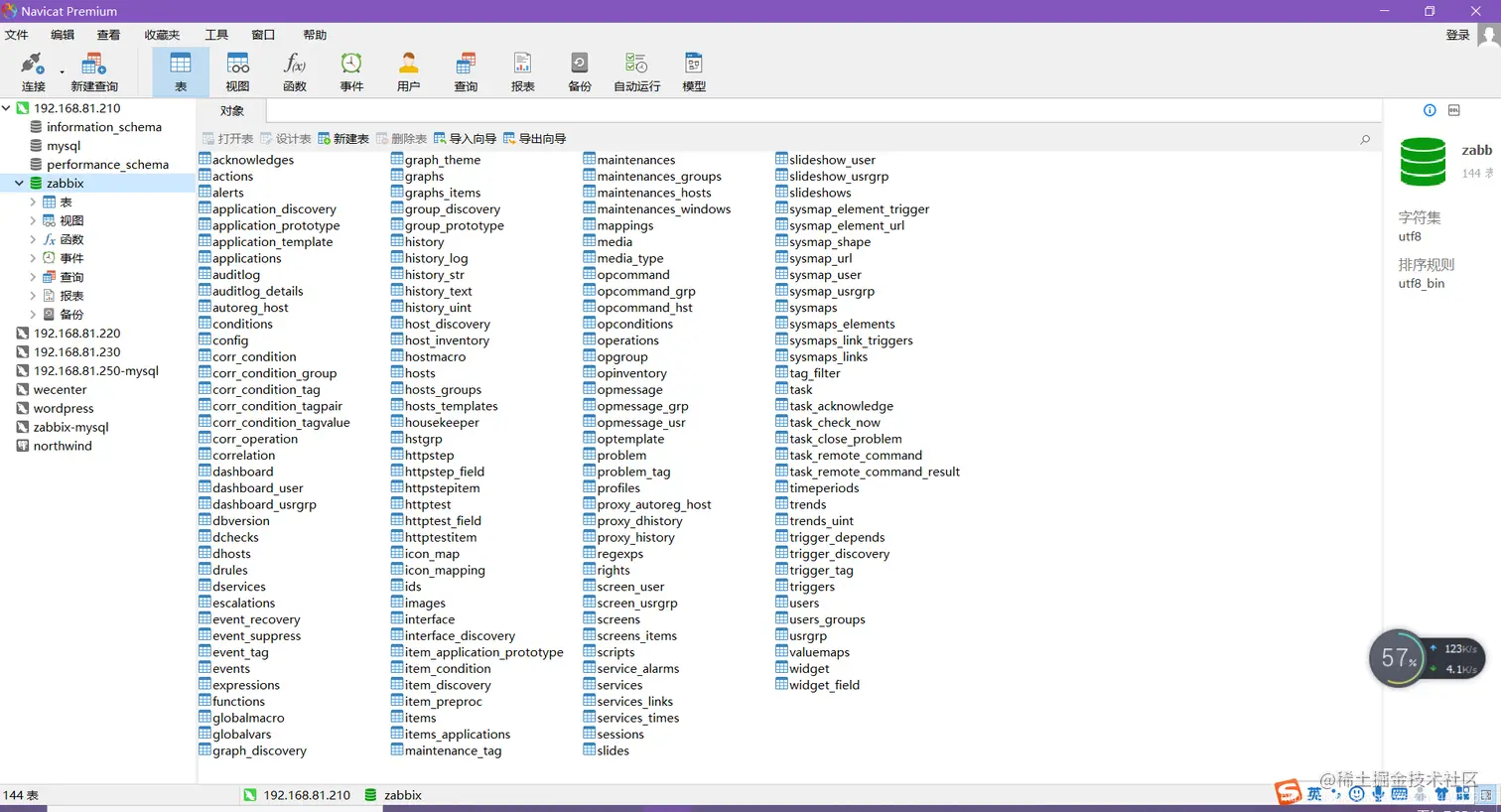The image size is (1501, 812).
Task: Select the wecenter connection
Action: tap(60, 389)
